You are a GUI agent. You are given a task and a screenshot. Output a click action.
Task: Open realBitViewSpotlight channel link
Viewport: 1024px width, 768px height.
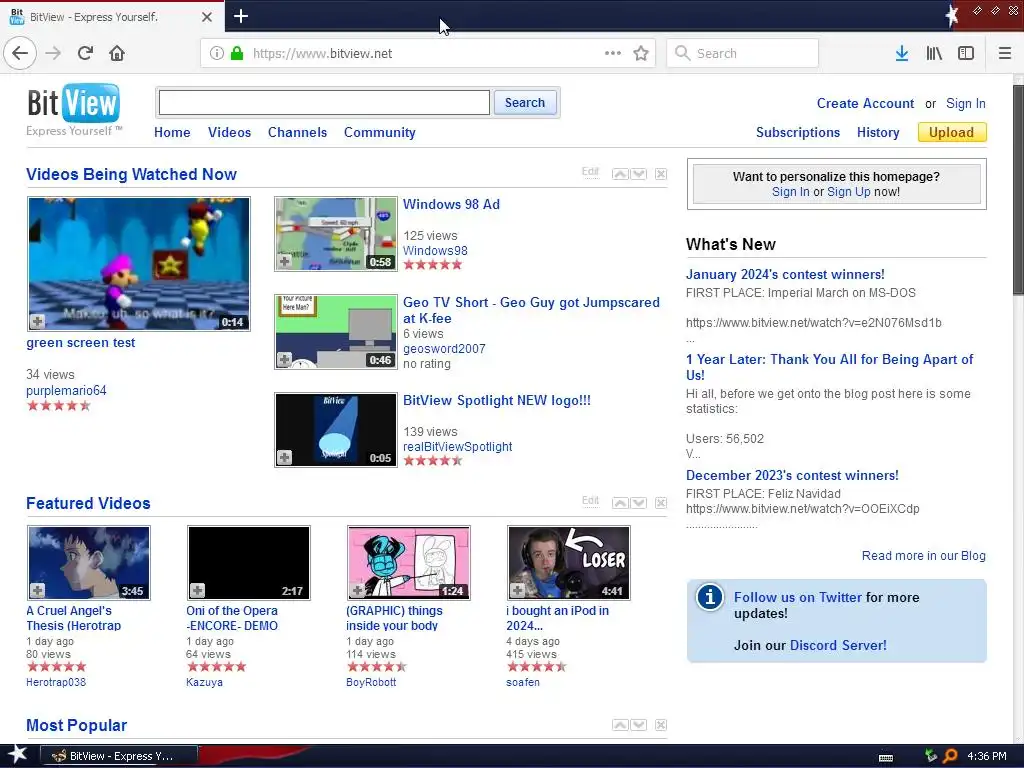click(457, 447)
